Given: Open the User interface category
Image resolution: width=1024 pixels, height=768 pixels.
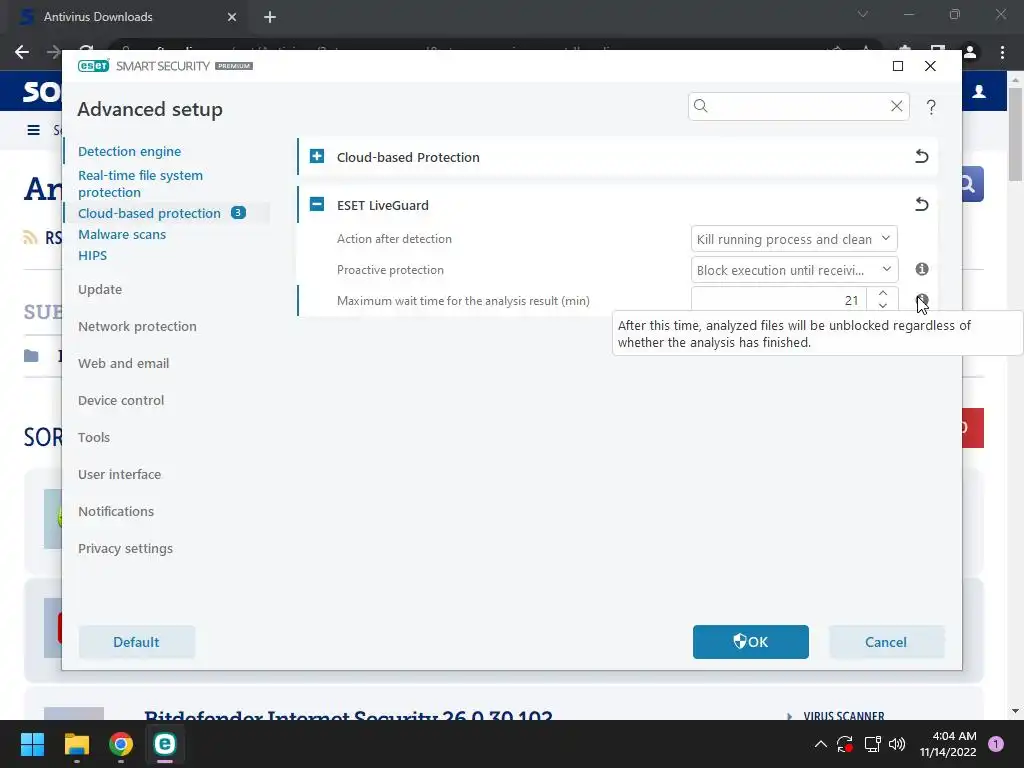Looking at the screenshot, I should coord(120,474).
